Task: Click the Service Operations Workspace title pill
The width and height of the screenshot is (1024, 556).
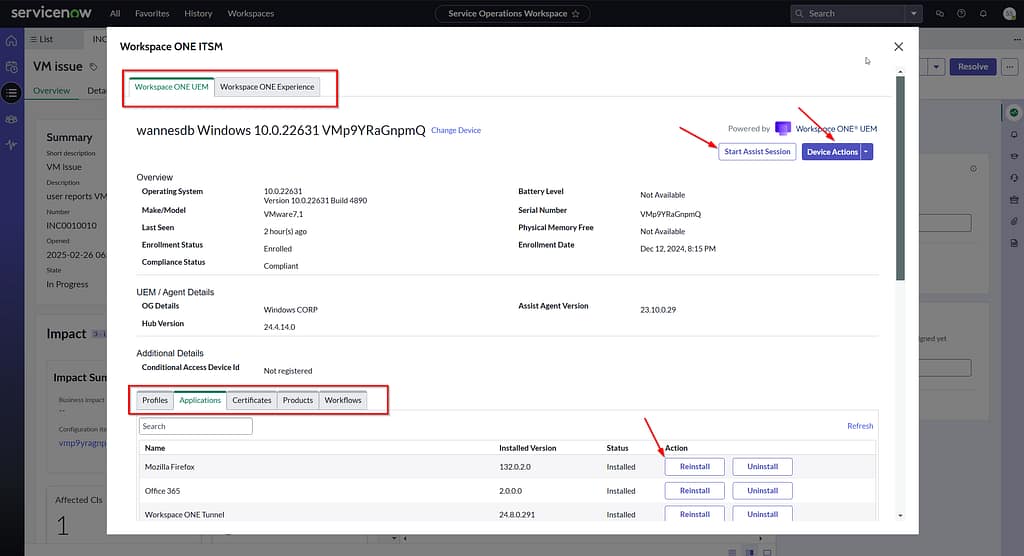Action: tap(513, 14)
